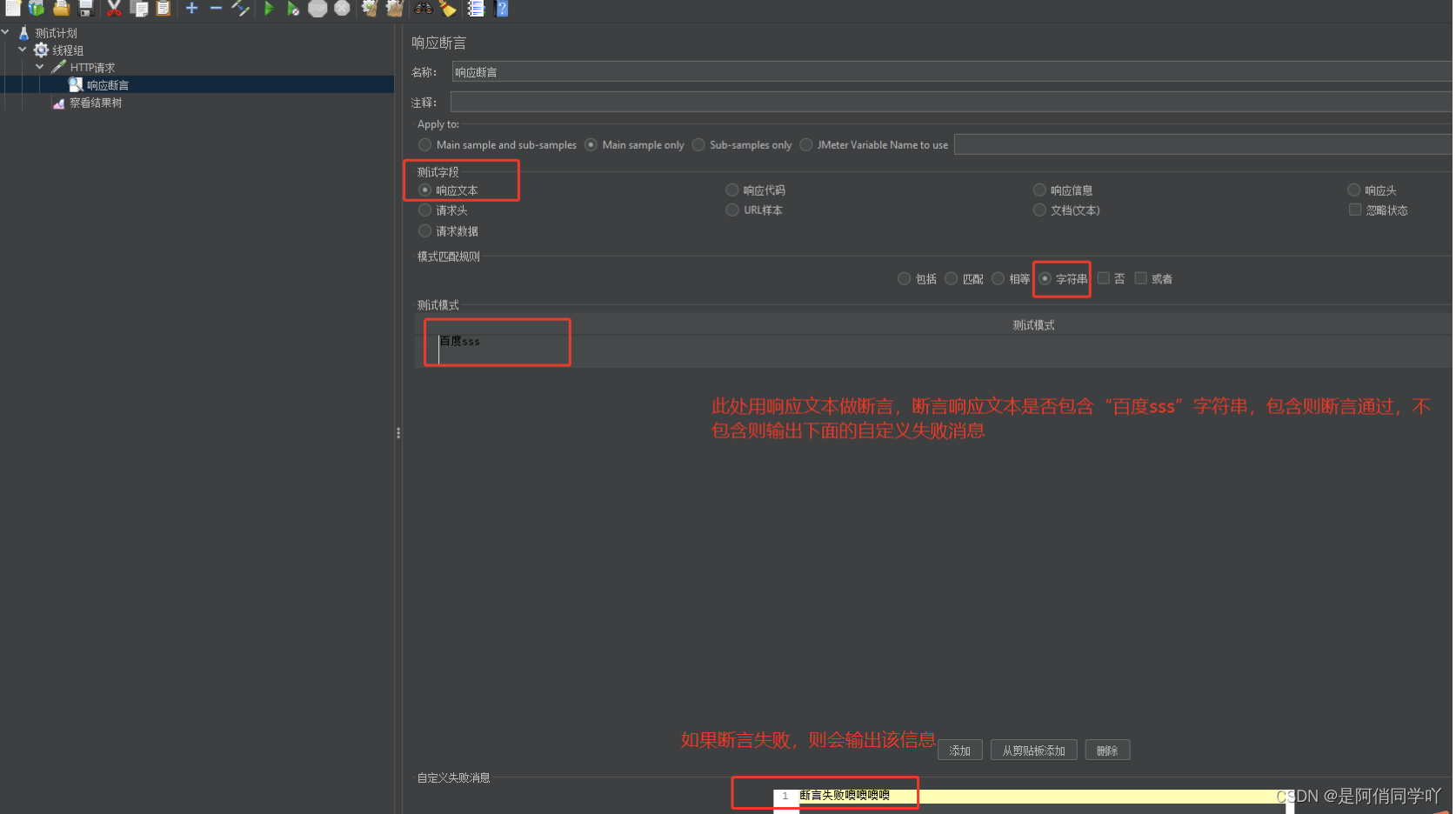Select 请求头 radio button

pos(424,210)
